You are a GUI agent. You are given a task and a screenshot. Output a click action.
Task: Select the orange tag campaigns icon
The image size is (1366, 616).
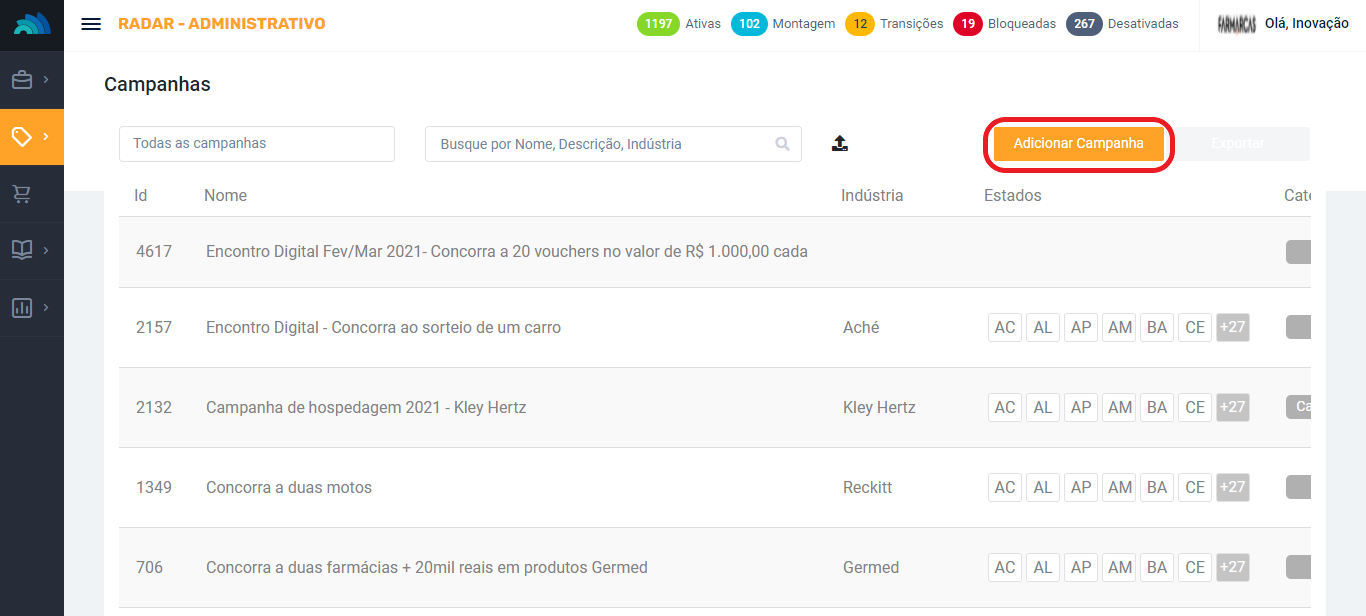click(22, 136)
